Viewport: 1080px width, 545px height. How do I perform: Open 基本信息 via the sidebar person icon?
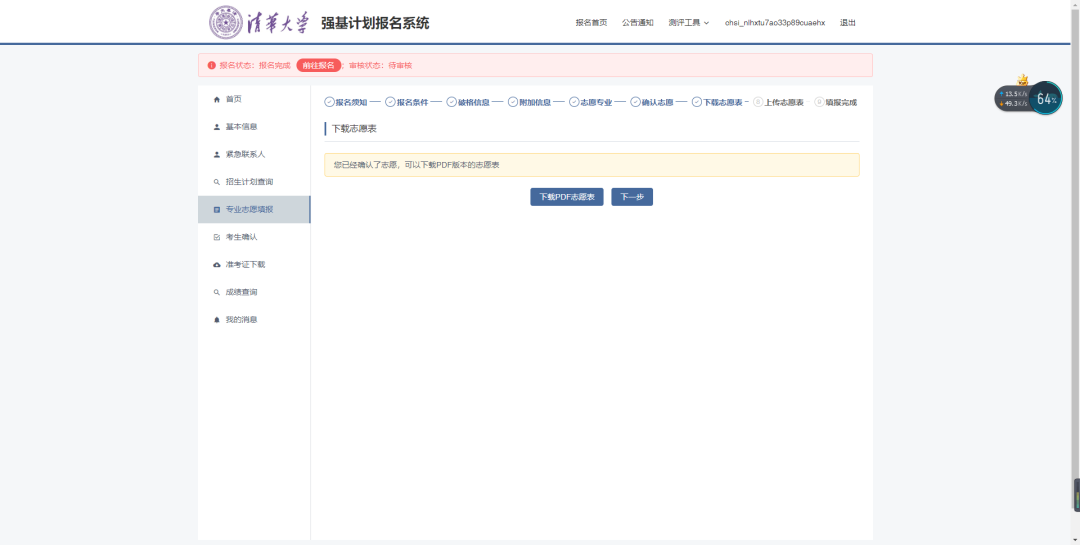(217, 127)
